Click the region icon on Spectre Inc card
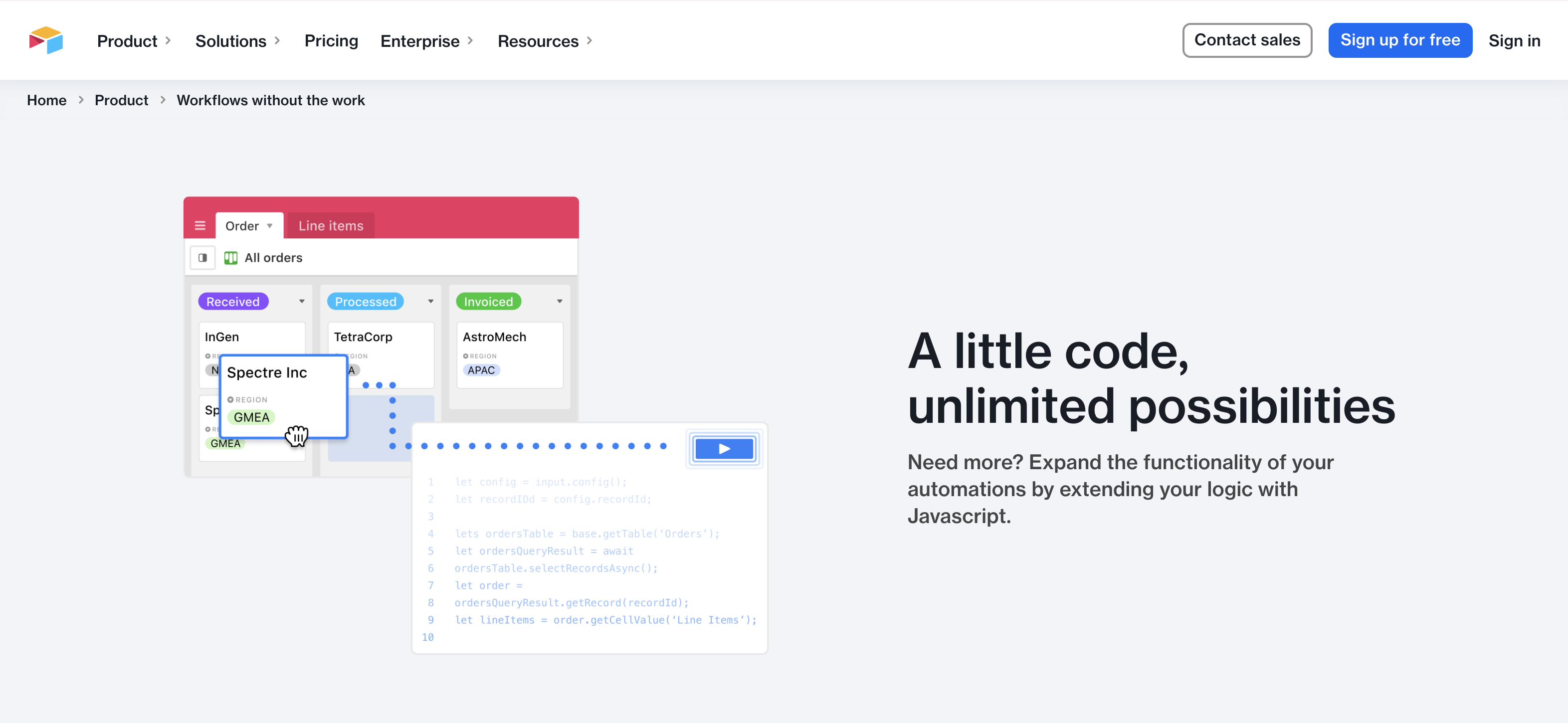This screenshot has width=1568, height=723. click(x=231, y=400)
